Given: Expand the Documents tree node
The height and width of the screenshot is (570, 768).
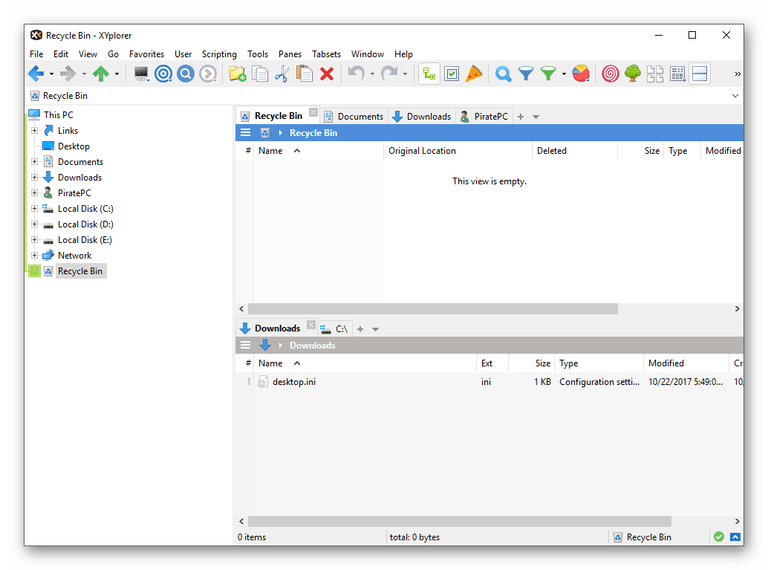Looking at the screenshot, I should pyautogui.click(x=34, y=162).
